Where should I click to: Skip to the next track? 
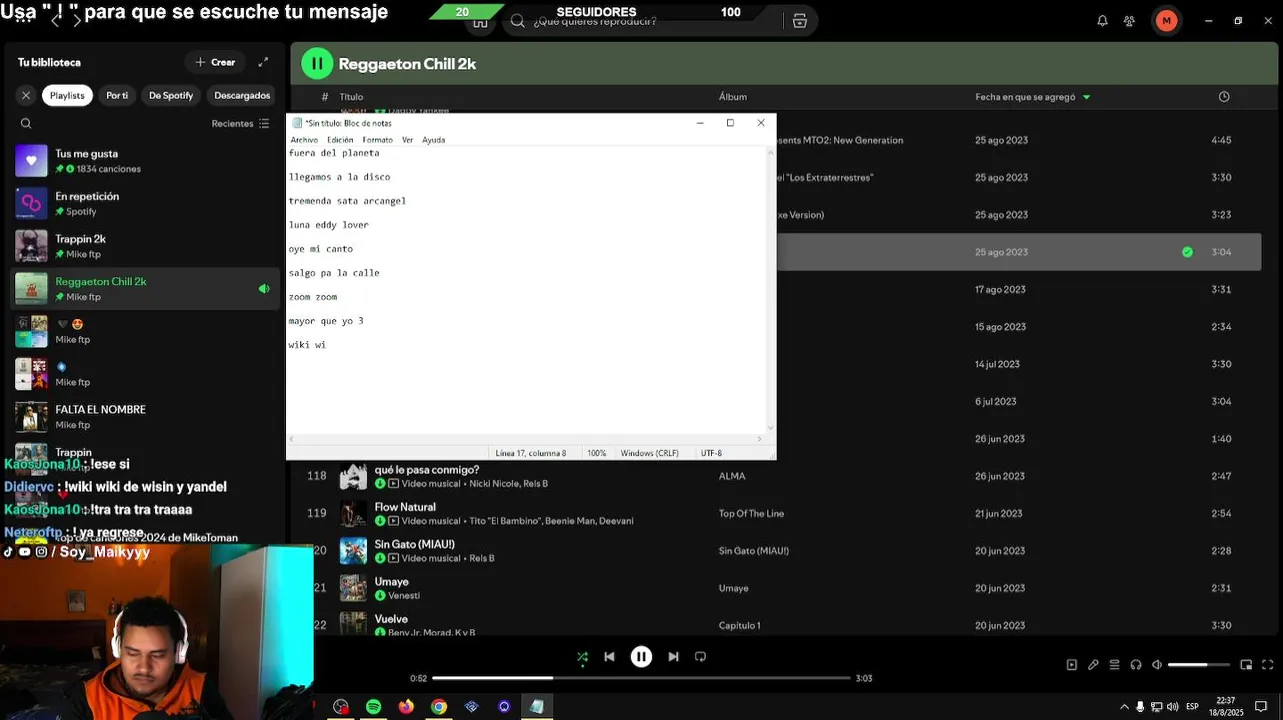(x=673, y=657)
